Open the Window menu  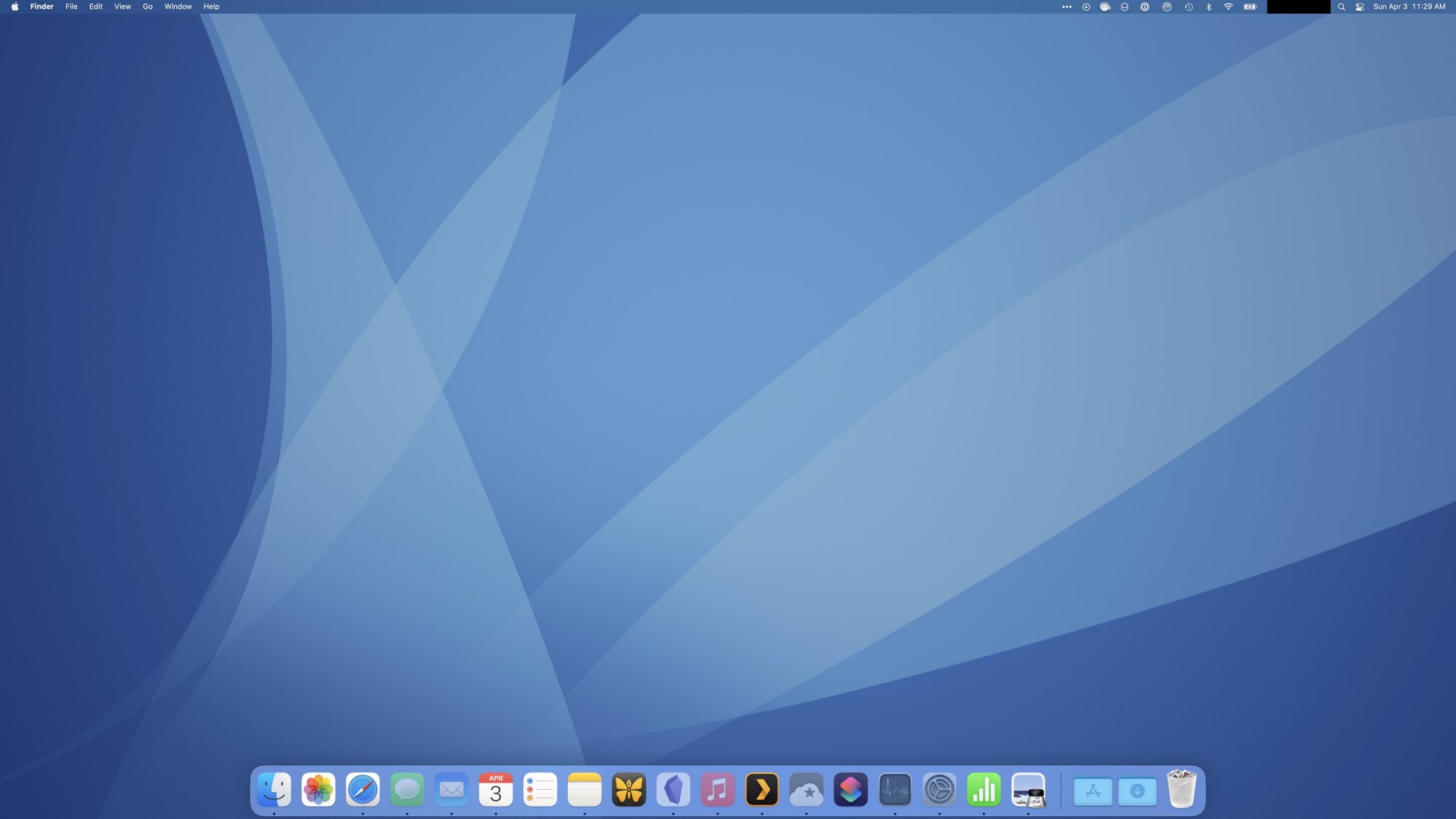point(178,7)
